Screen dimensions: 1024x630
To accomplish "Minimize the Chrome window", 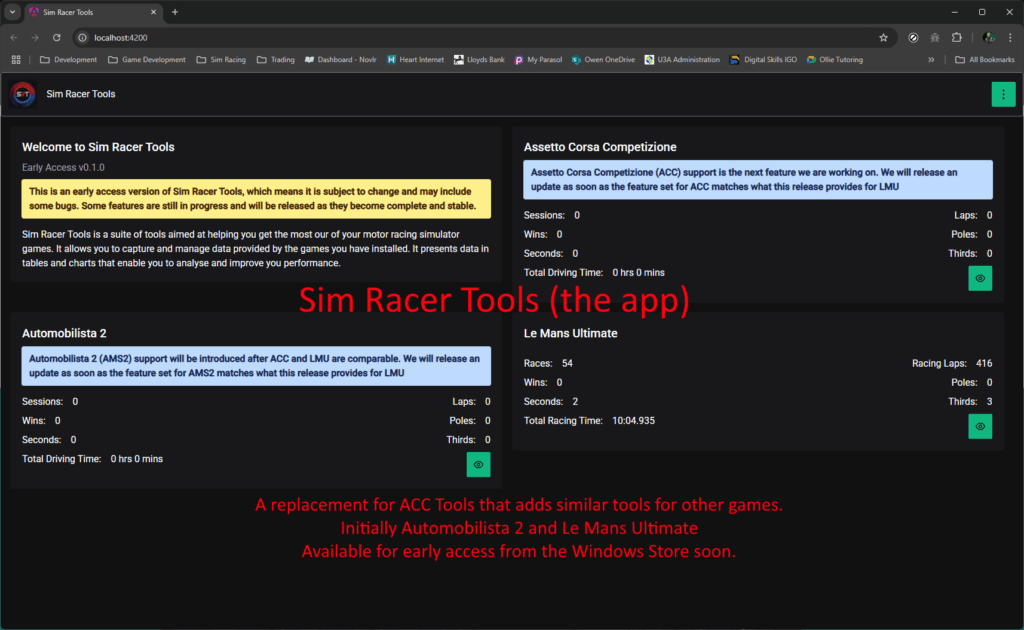I will 954,12.
